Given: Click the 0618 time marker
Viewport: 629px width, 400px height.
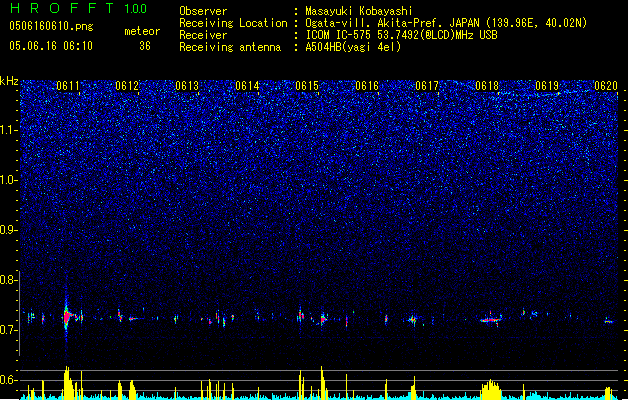Looking at the screenshot, I should [x=487, y=86].
